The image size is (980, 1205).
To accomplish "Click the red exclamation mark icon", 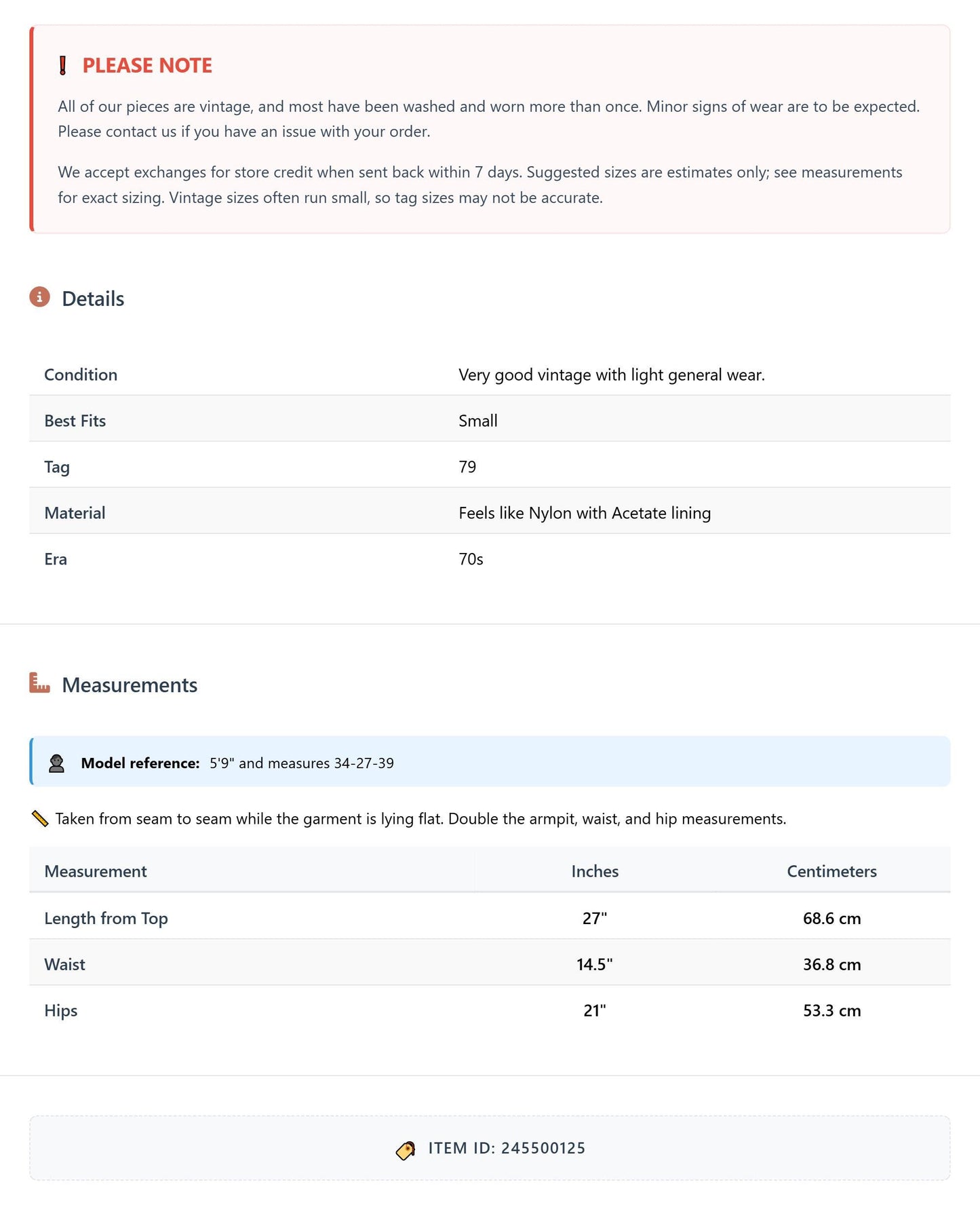I will 63,66.
